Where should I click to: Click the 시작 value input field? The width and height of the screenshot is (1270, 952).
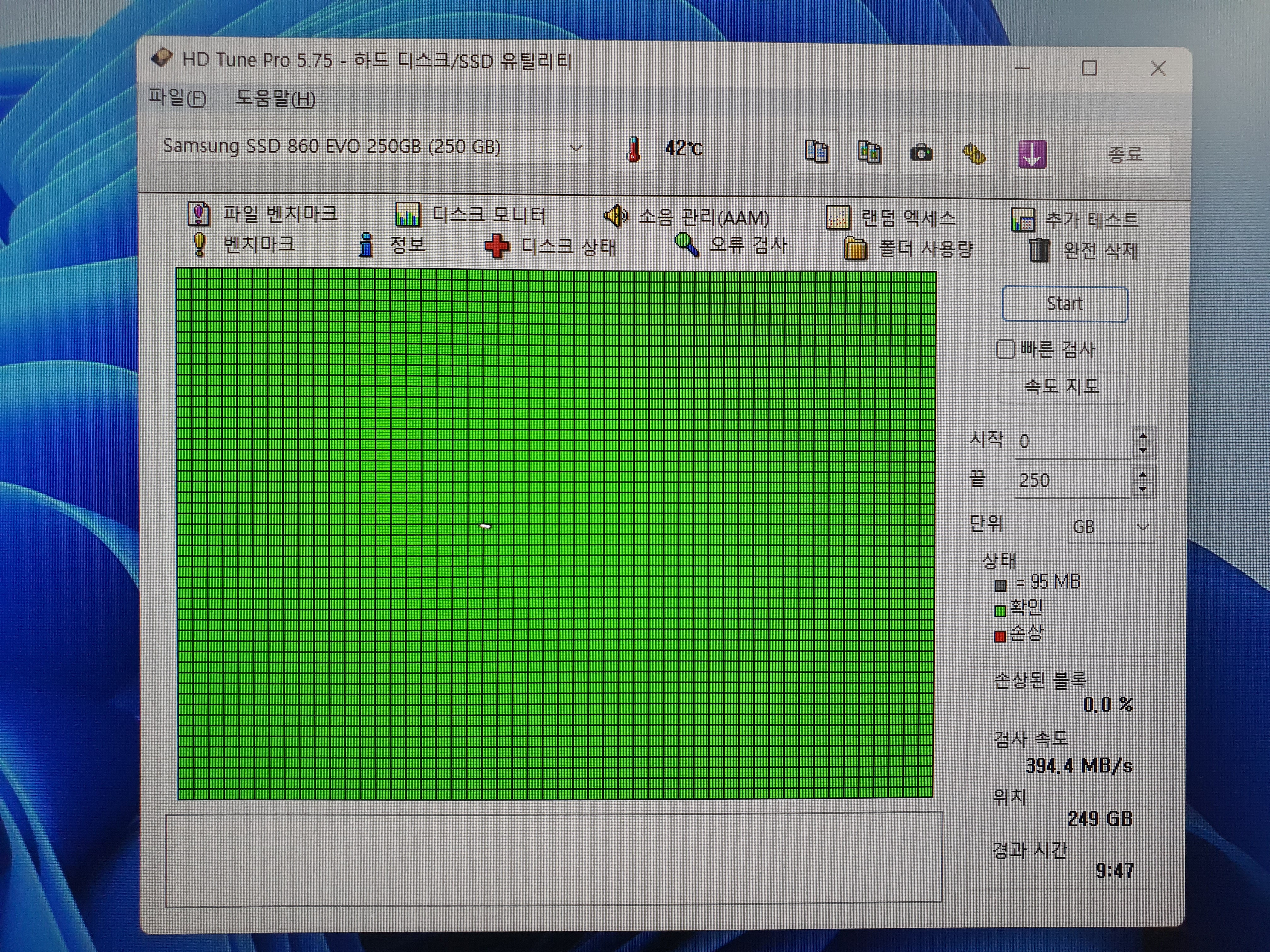(1073, 442)
